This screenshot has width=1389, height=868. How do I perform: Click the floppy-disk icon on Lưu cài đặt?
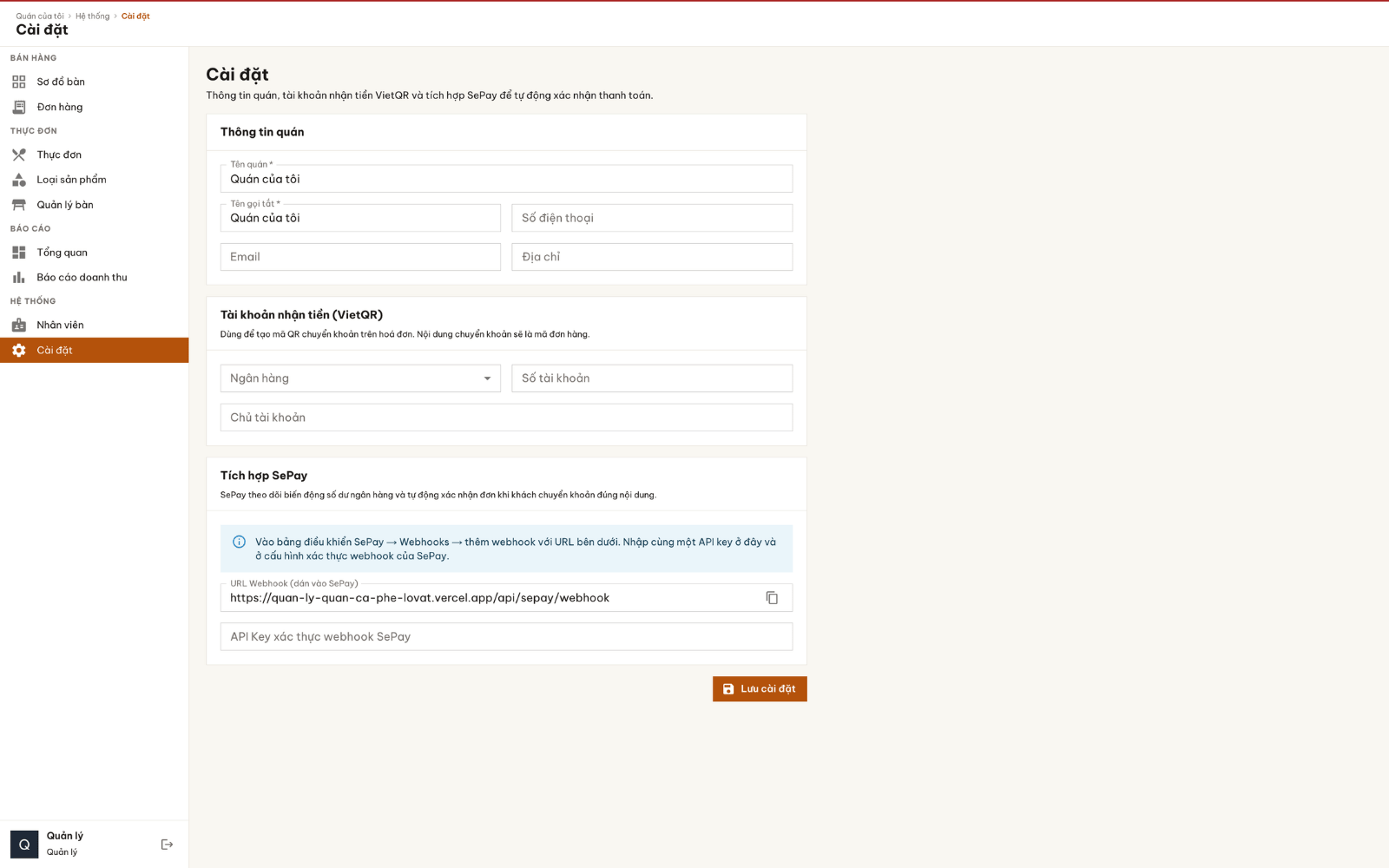[x=728, y=689]
